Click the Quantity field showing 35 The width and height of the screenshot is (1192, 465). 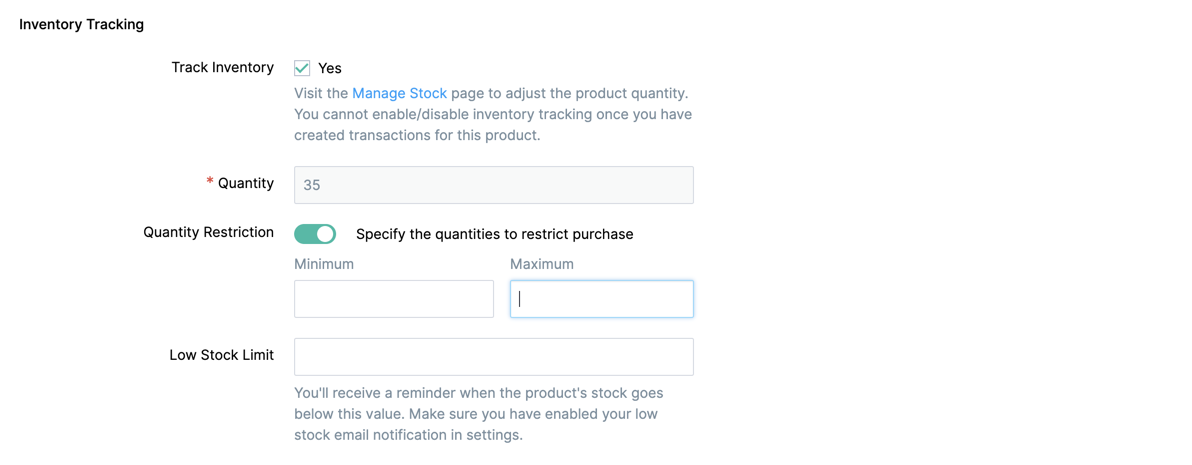coord(493,185)
